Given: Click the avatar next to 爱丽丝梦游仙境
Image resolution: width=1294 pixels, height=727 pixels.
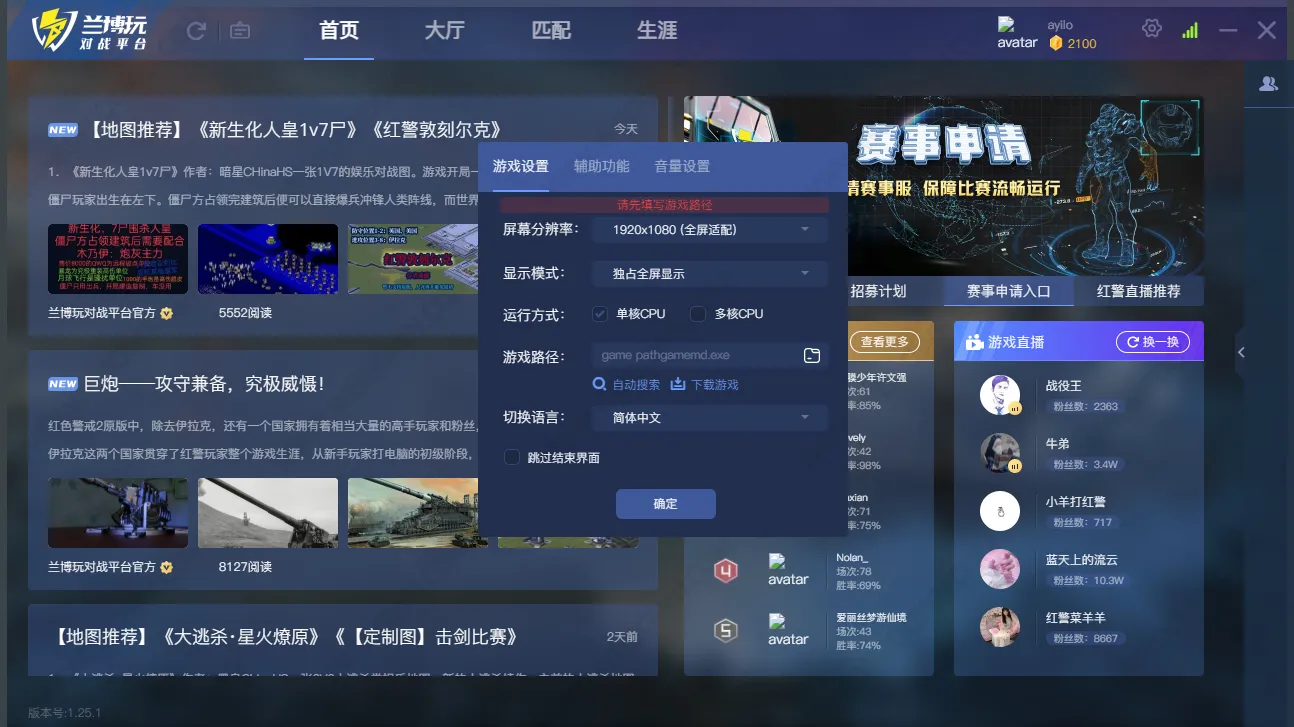Looking at the screenshot, I should tap(788, 631).
